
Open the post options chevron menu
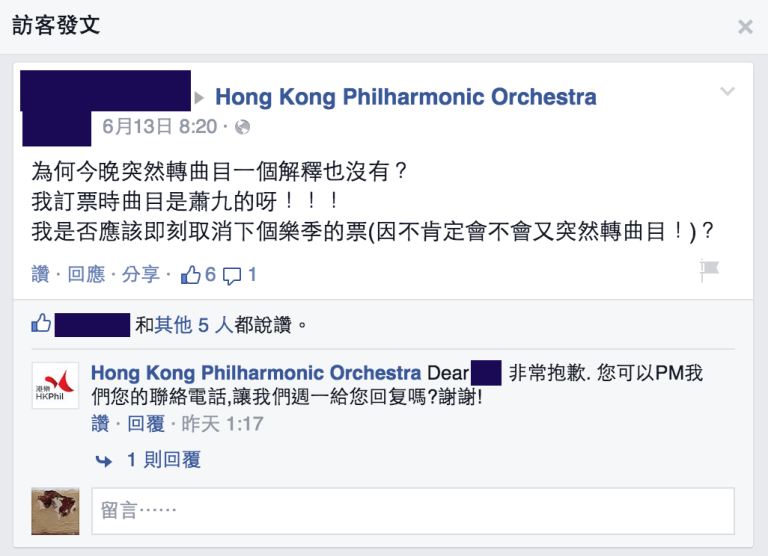pos(728,92)
